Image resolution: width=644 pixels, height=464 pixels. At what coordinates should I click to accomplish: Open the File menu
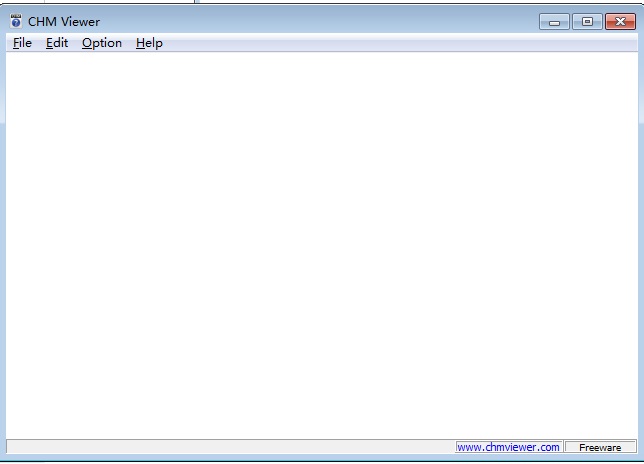[22, 43]
